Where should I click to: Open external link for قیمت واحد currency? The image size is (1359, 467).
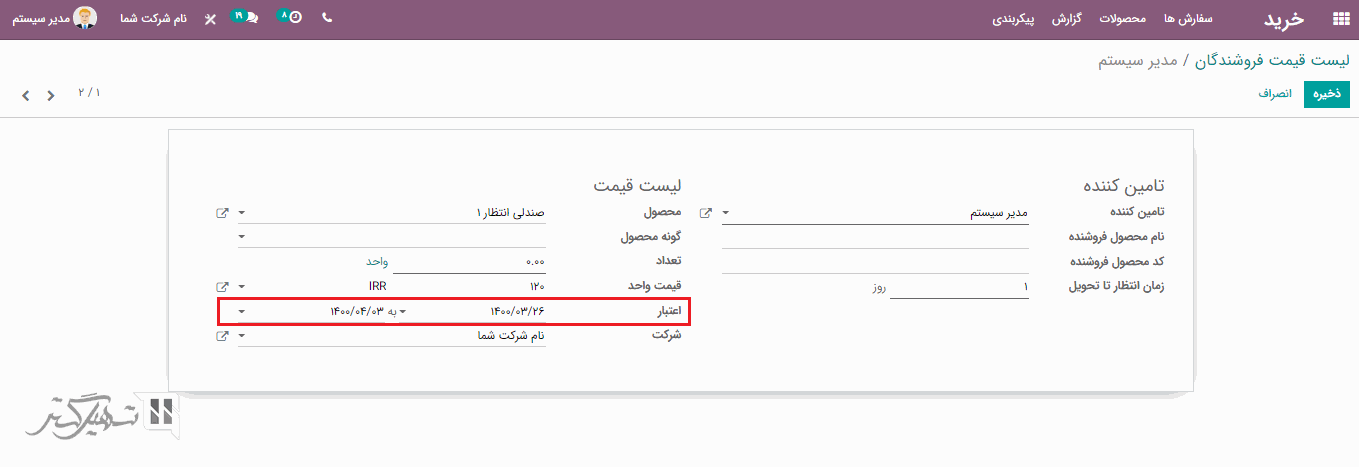point(222,286)
